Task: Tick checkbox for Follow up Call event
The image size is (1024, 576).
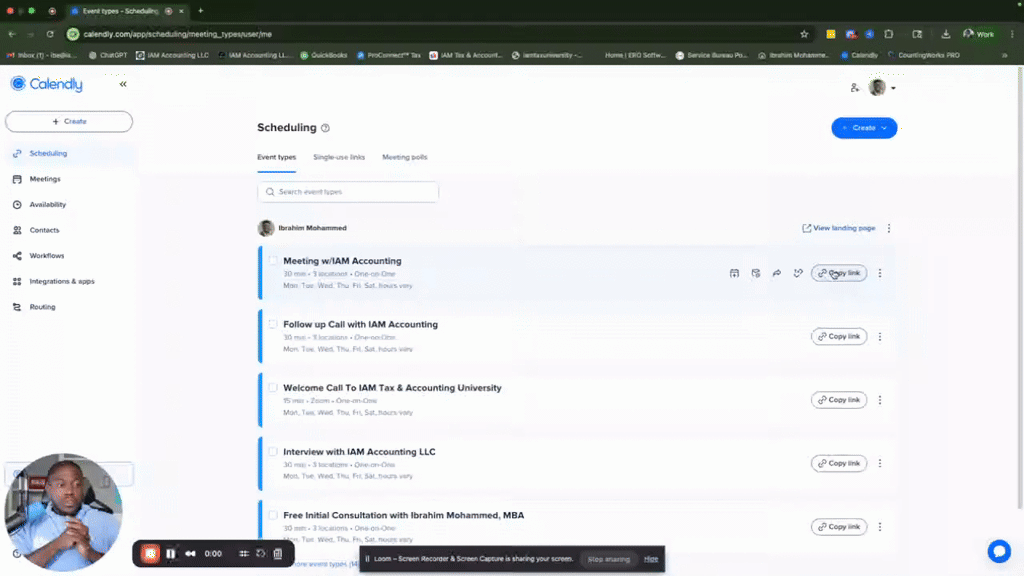Action: coord(273,324)
